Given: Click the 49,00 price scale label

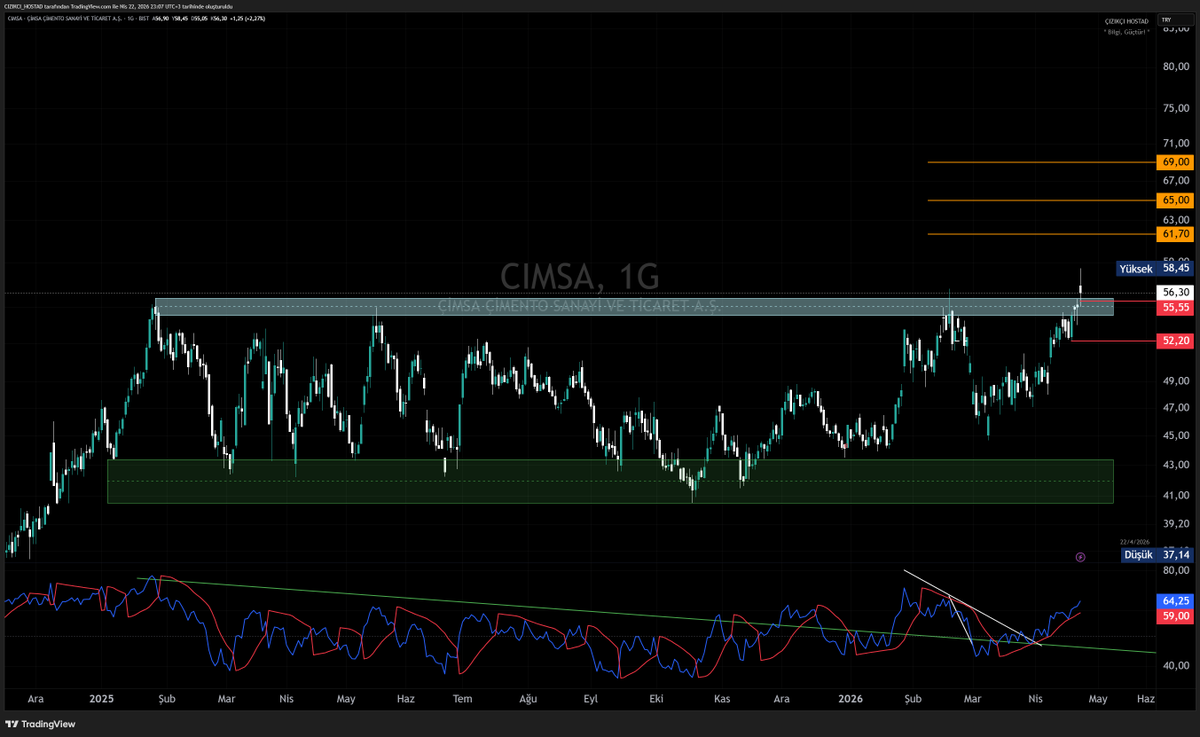Looking at the screenshot, I should 1175,381.
